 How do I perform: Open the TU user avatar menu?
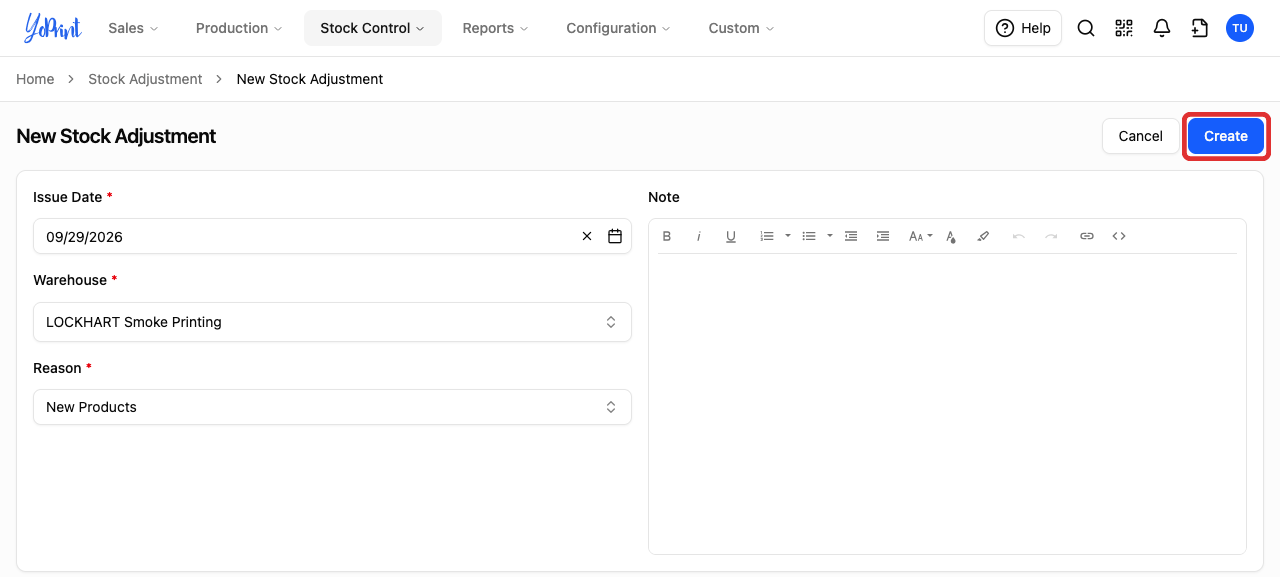(1240, 28)
